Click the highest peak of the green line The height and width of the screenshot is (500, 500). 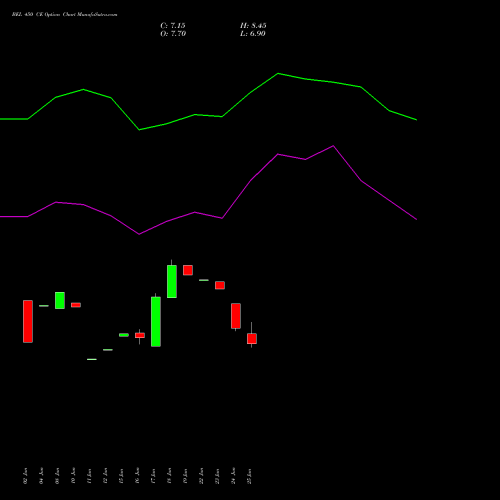(278, 73)
